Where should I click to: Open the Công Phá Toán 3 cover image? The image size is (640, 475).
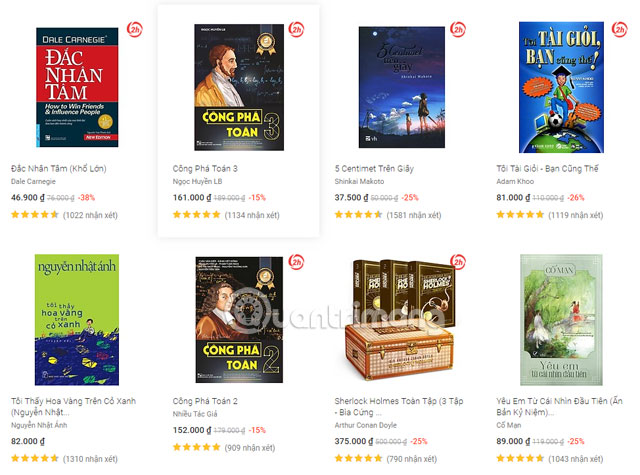[239, 87]
